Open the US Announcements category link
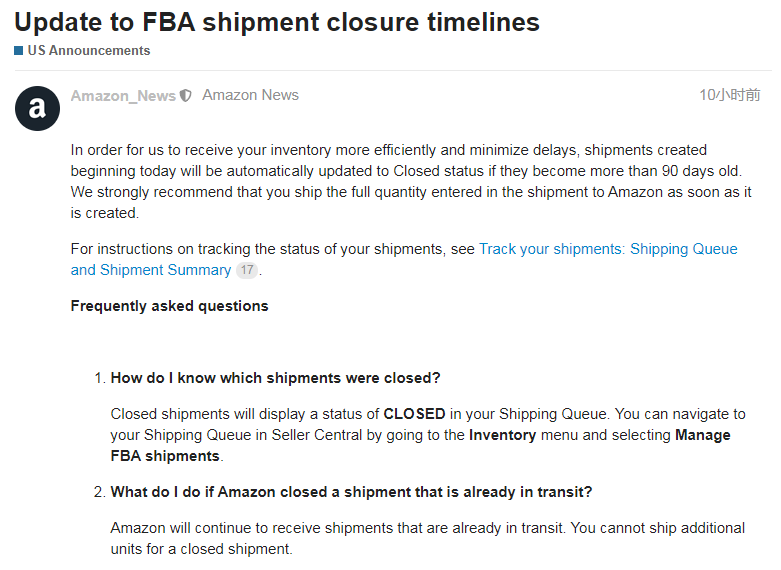The height and width of the screenshot is (570, 781). pyautogui.click(x=89, y=50)
